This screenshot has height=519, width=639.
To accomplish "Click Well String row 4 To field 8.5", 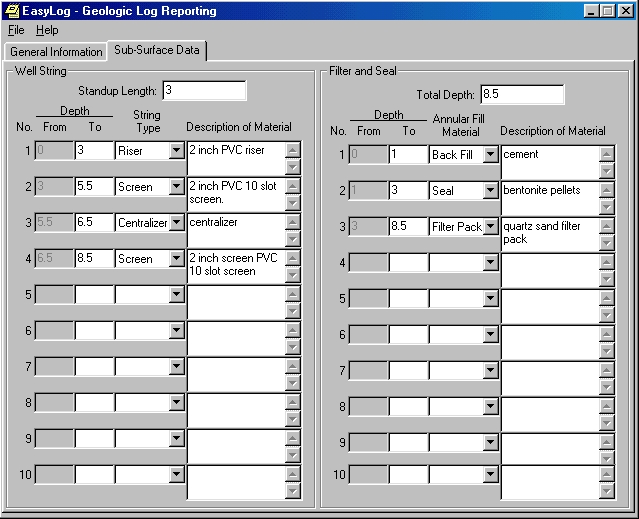I will (95, 258).
